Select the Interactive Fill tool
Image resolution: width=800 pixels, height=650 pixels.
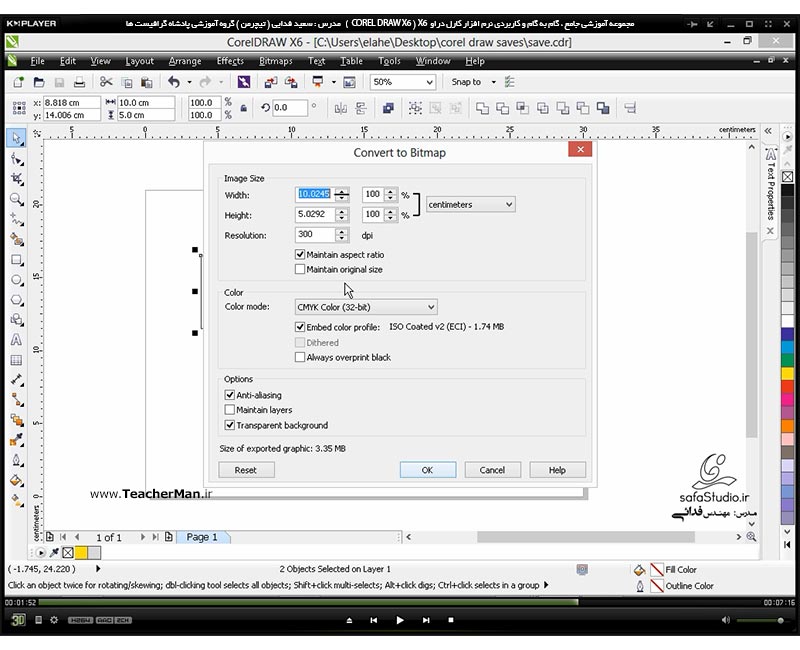pos(17,501)
